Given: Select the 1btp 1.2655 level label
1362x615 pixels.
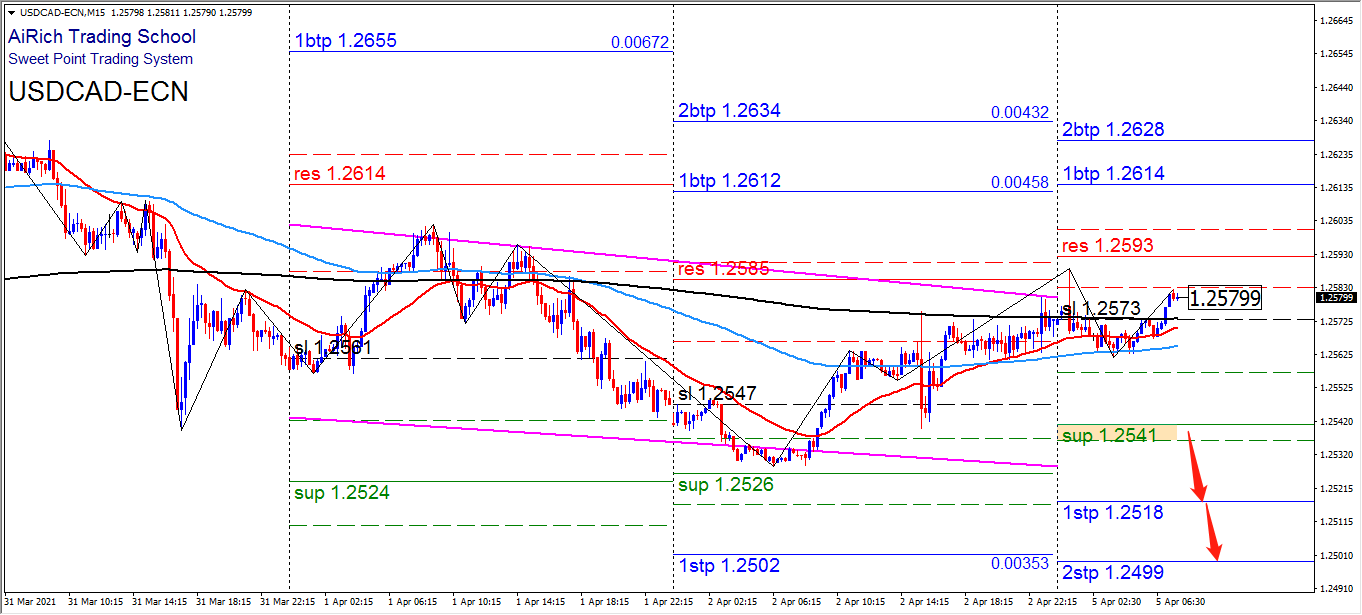Looking at the screenshot, I should (x=346, y=41).
